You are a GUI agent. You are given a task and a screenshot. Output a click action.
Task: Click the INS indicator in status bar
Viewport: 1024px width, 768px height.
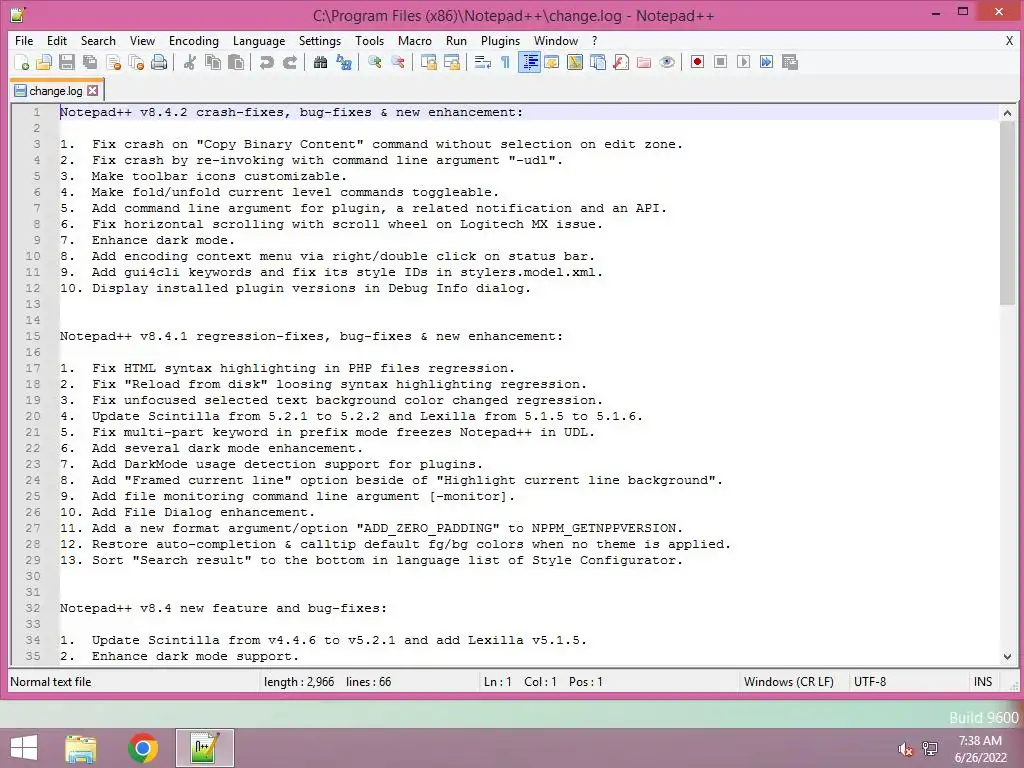coord(983,682)
